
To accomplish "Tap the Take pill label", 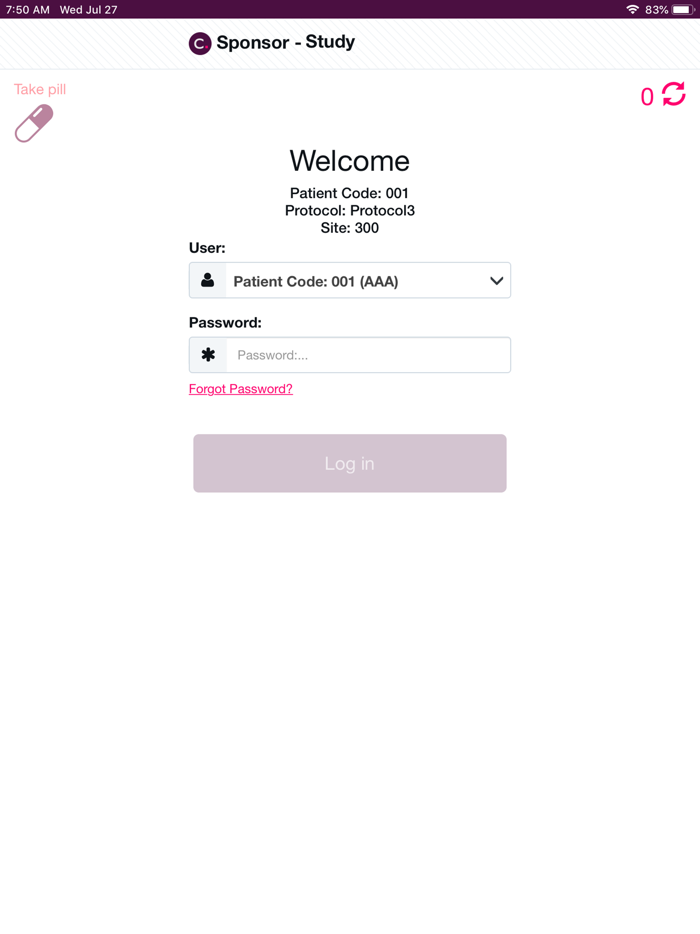I will click(40, 89).
